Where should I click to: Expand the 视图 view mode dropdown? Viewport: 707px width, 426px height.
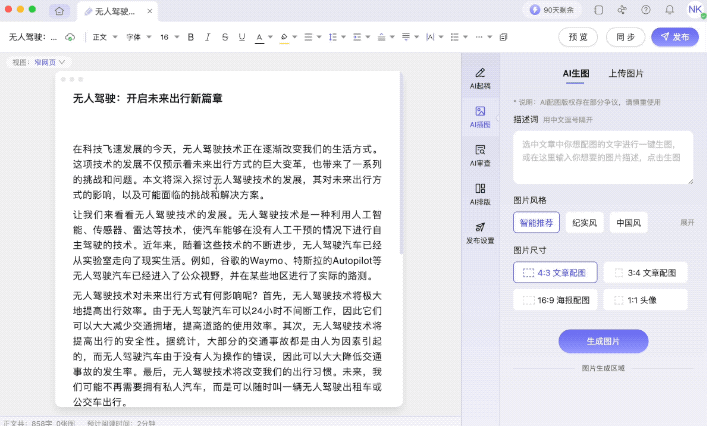(x=50, y=62)
